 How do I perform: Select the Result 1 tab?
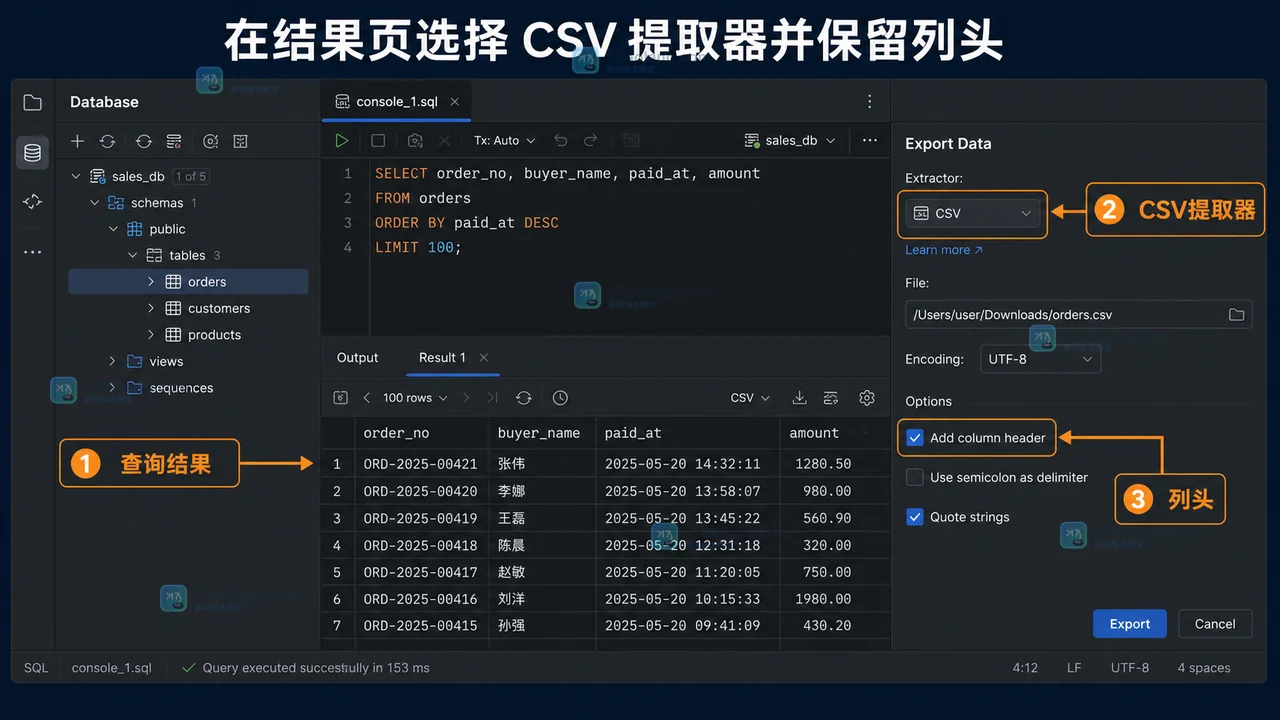pyautogui.click(x=442, y=358)
